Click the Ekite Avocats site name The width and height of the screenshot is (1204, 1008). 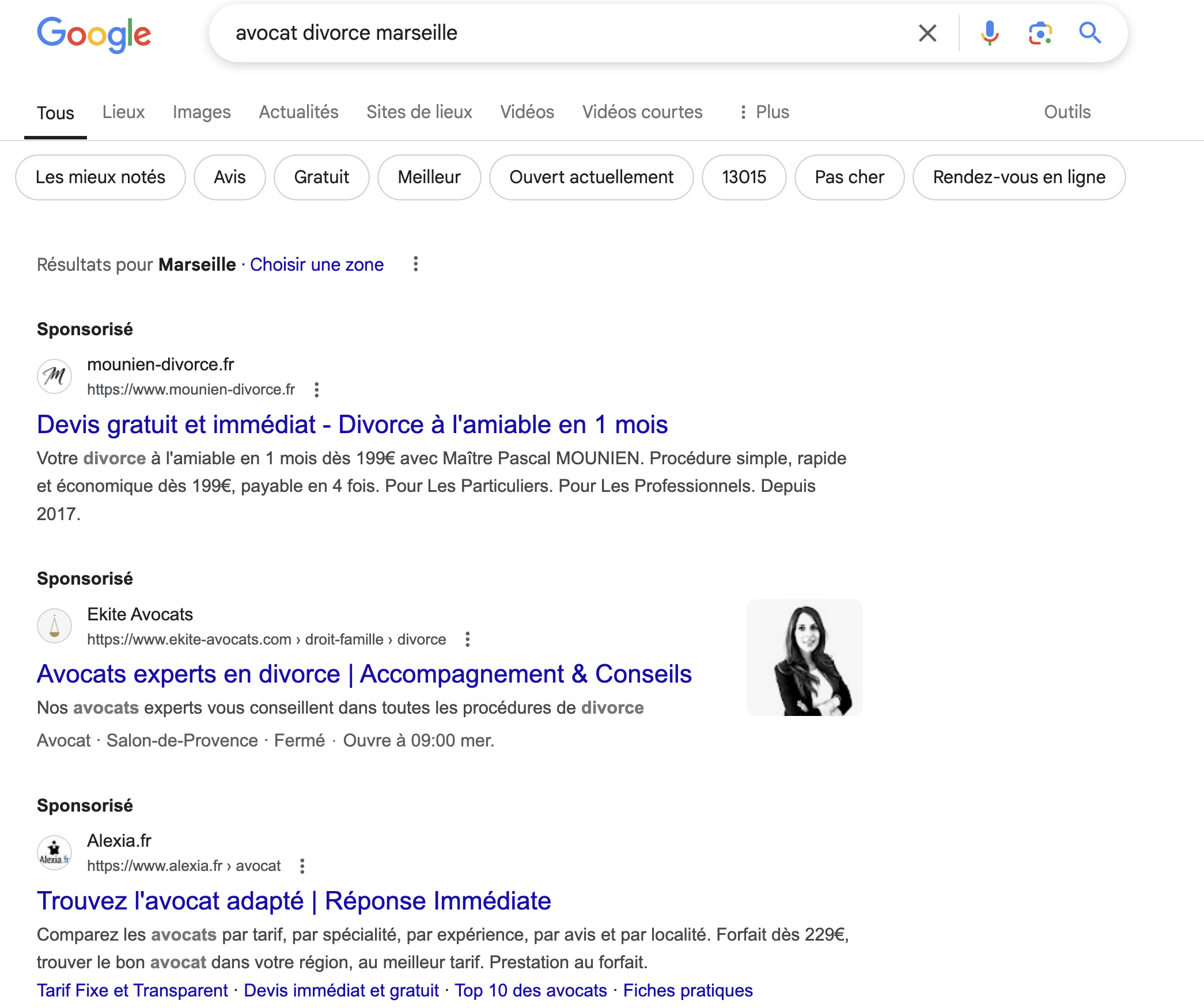[140, 615]
